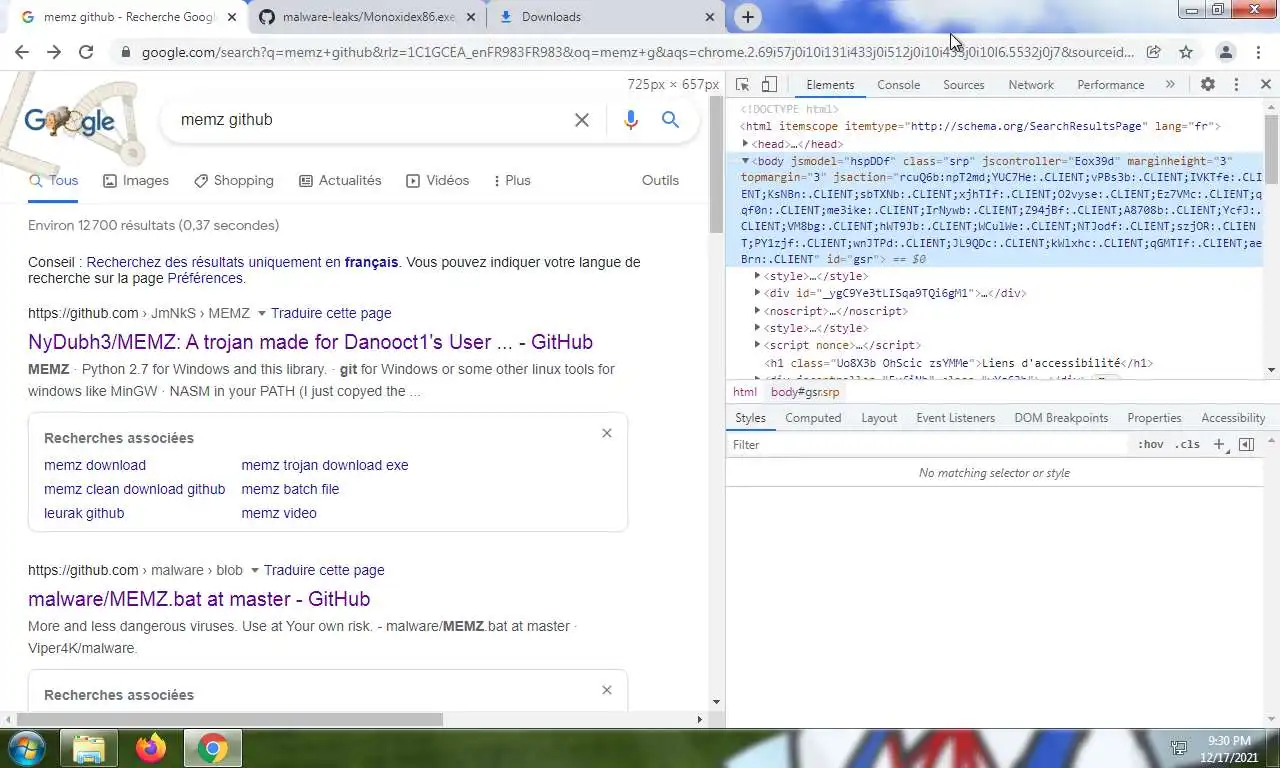Image resolution: width=1280 pixels, height=768 pixels.
Task: Activate DevTools inspect element picker
Action: (743, 85)
